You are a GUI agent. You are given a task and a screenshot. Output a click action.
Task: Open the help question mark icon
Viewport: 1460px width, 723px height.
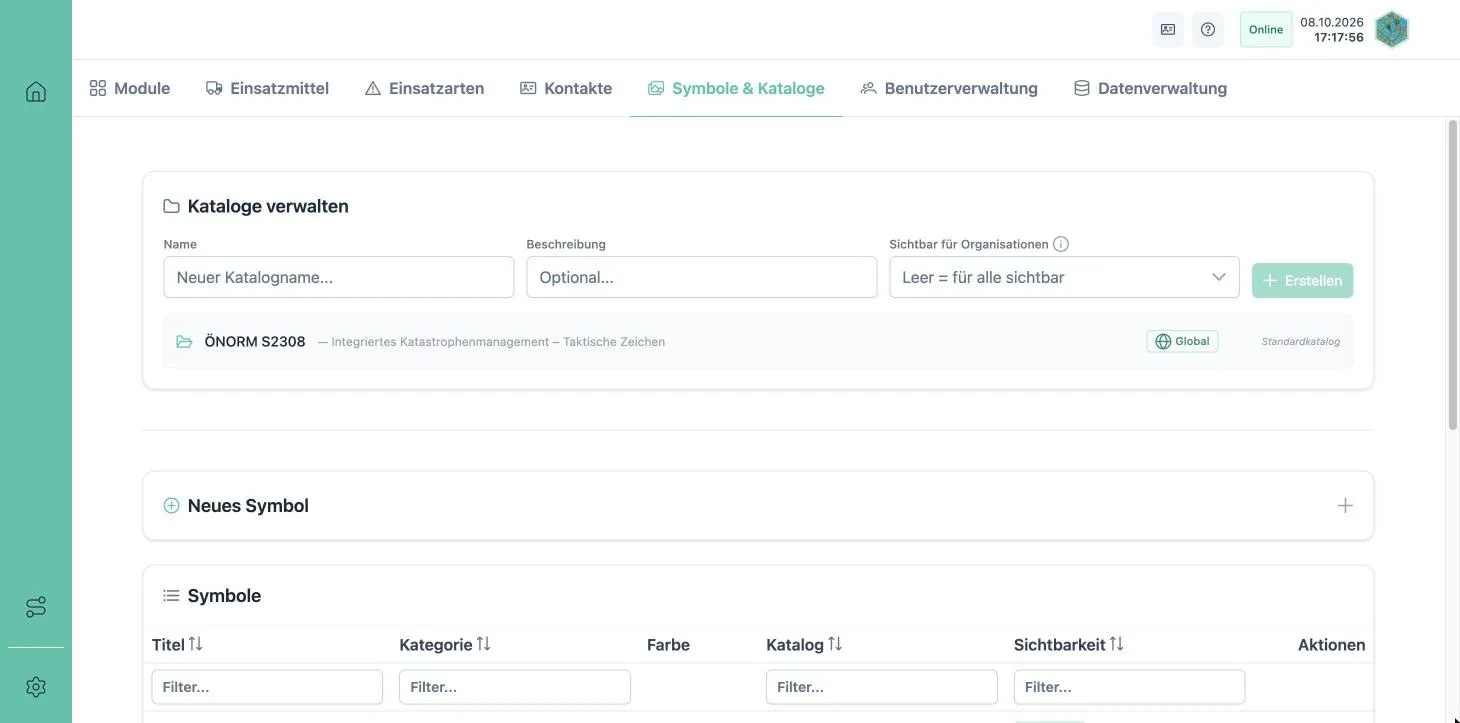click(x=1208, y=29)
